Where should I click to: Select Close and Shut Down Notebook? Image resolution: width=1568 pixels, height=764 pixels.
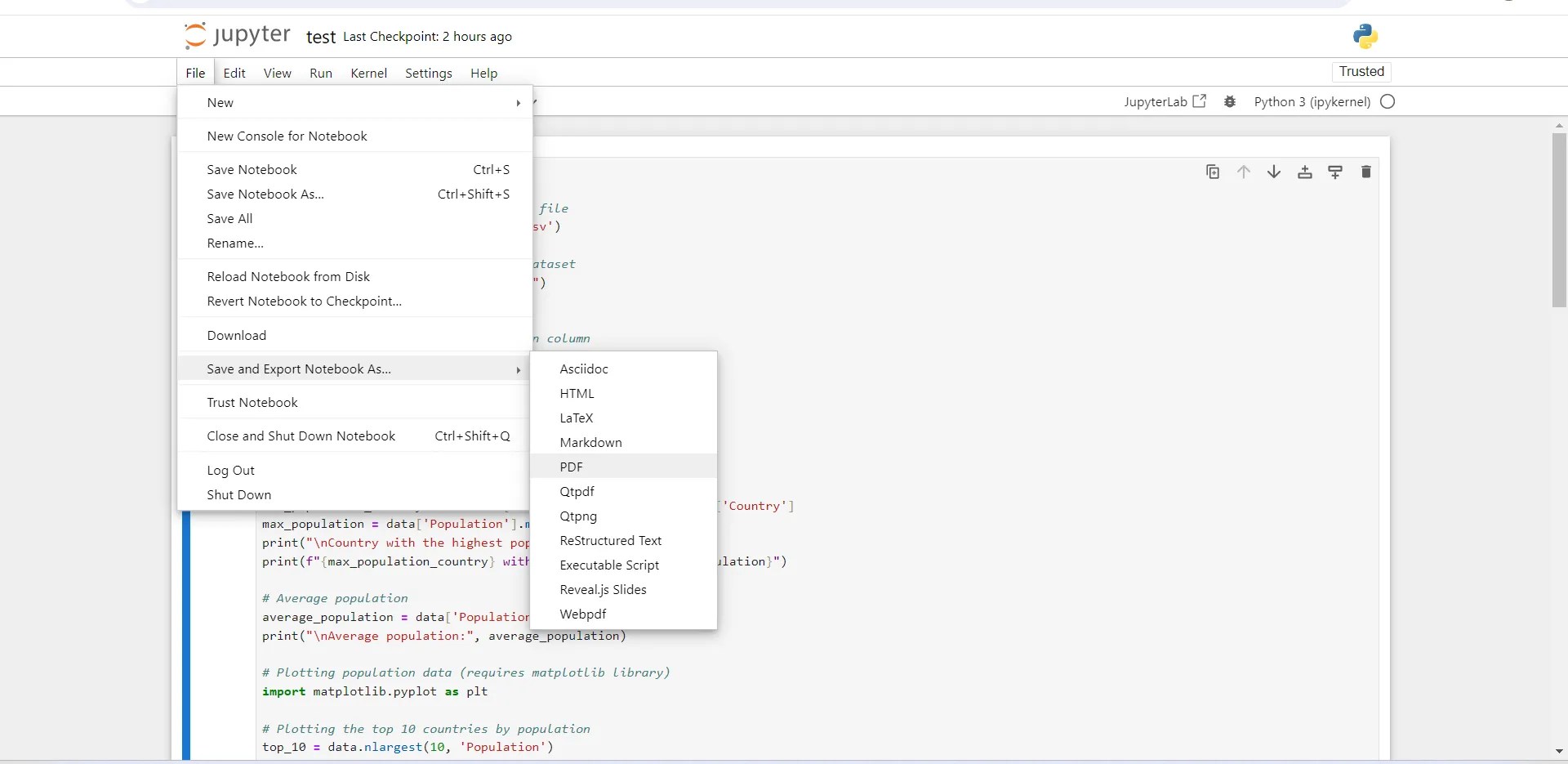point(301,436)
